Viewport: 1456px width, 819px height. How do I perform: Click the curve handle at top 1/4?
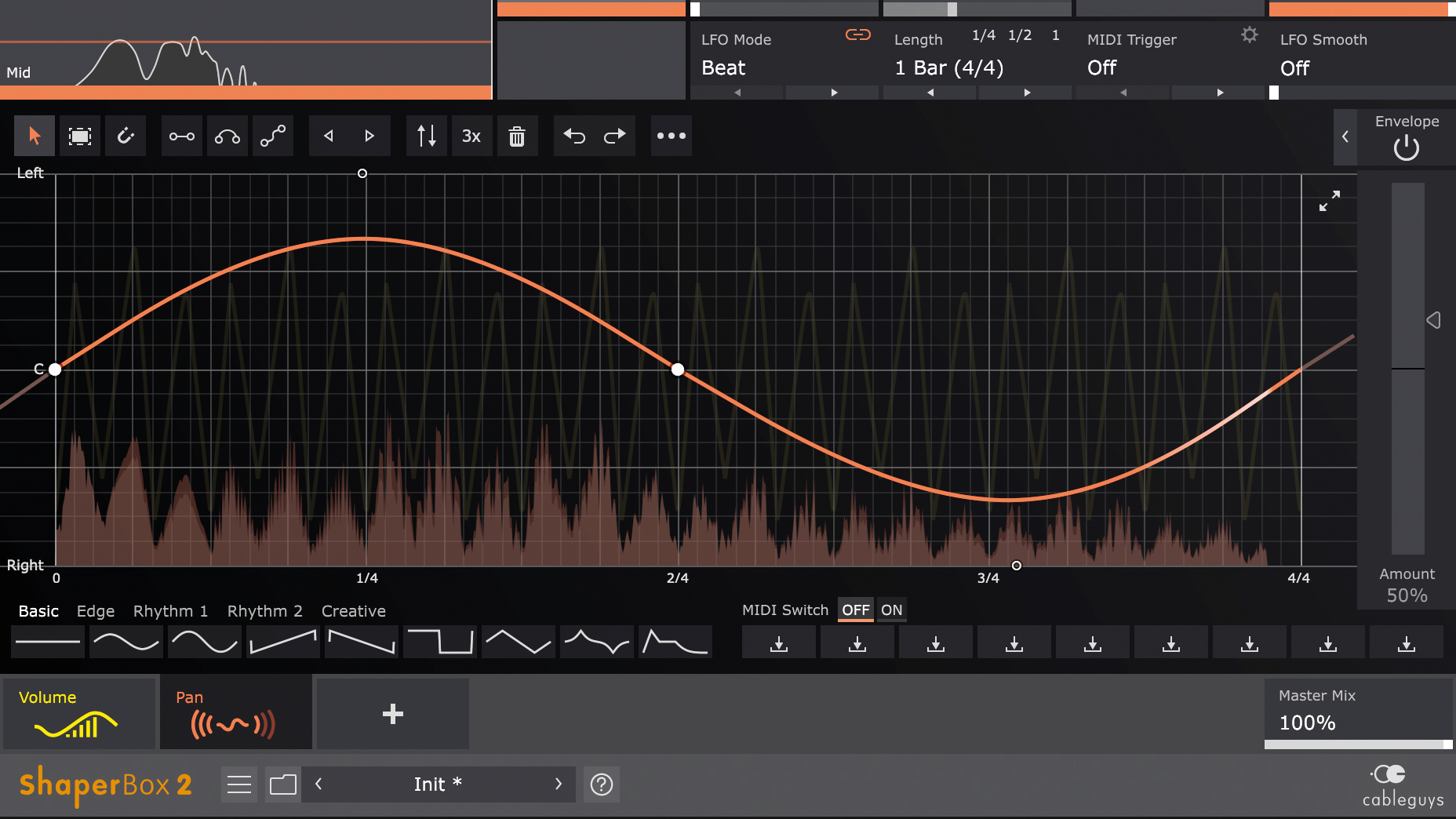coord(362,173)
